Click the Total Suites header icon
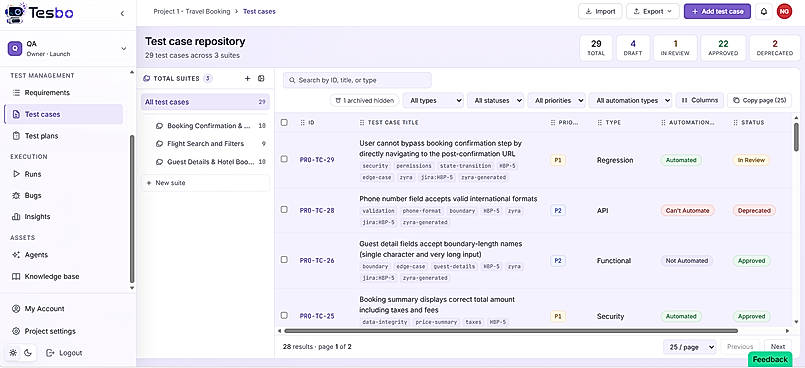 (x=147, y=79)
